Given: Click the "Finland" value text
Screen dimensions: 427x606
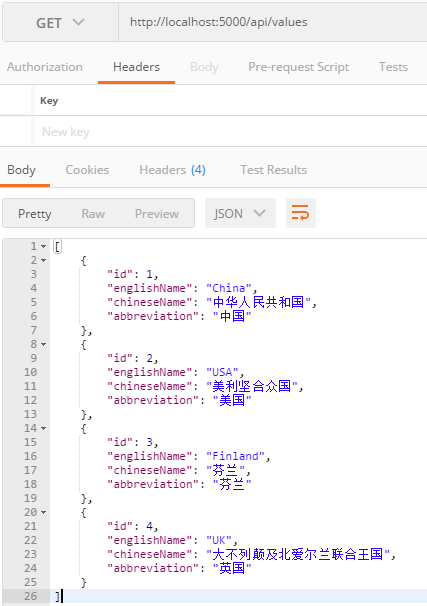Looking at the screenshot, I should pos(235,456).
